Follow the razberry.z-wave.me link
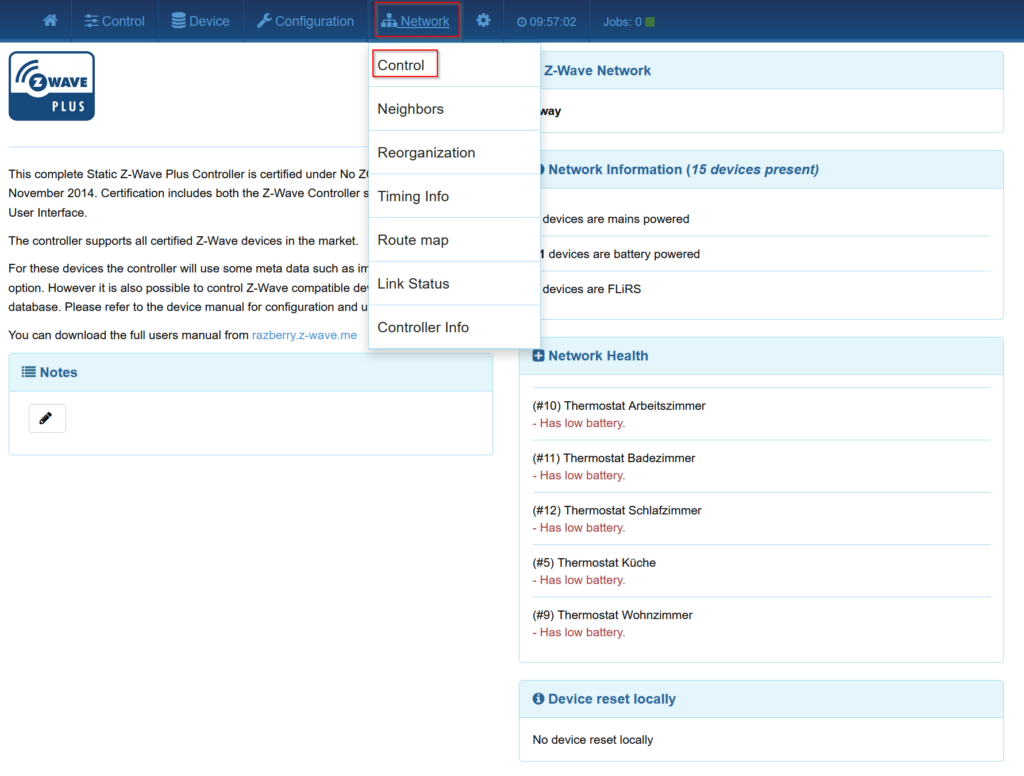Screen dimensions: 1024x776 [304, 336]
